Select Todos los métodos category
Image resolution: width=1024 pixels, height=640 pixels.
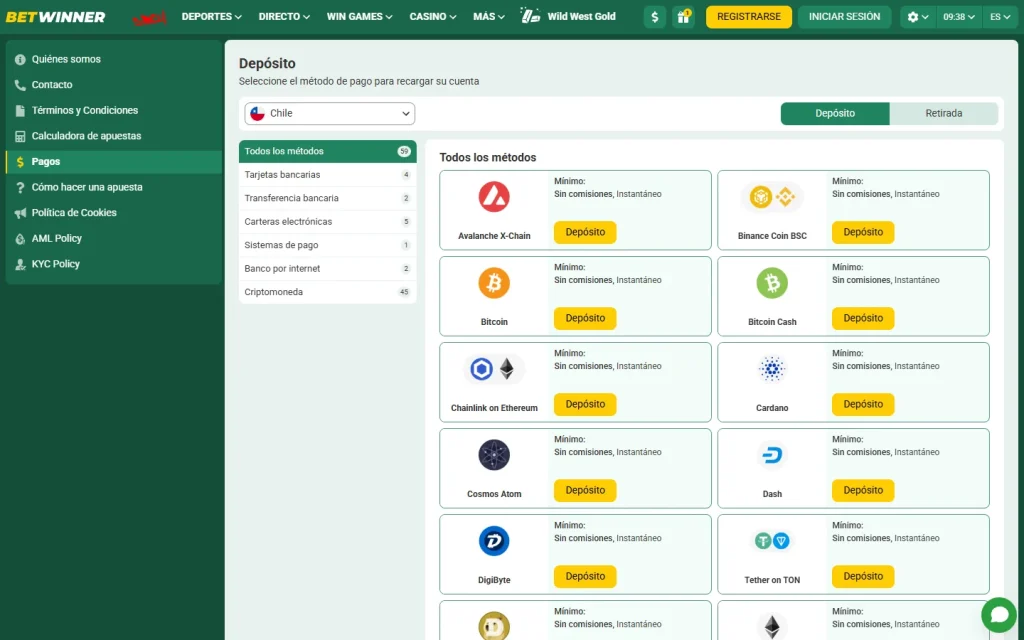[x=327, y=151]
